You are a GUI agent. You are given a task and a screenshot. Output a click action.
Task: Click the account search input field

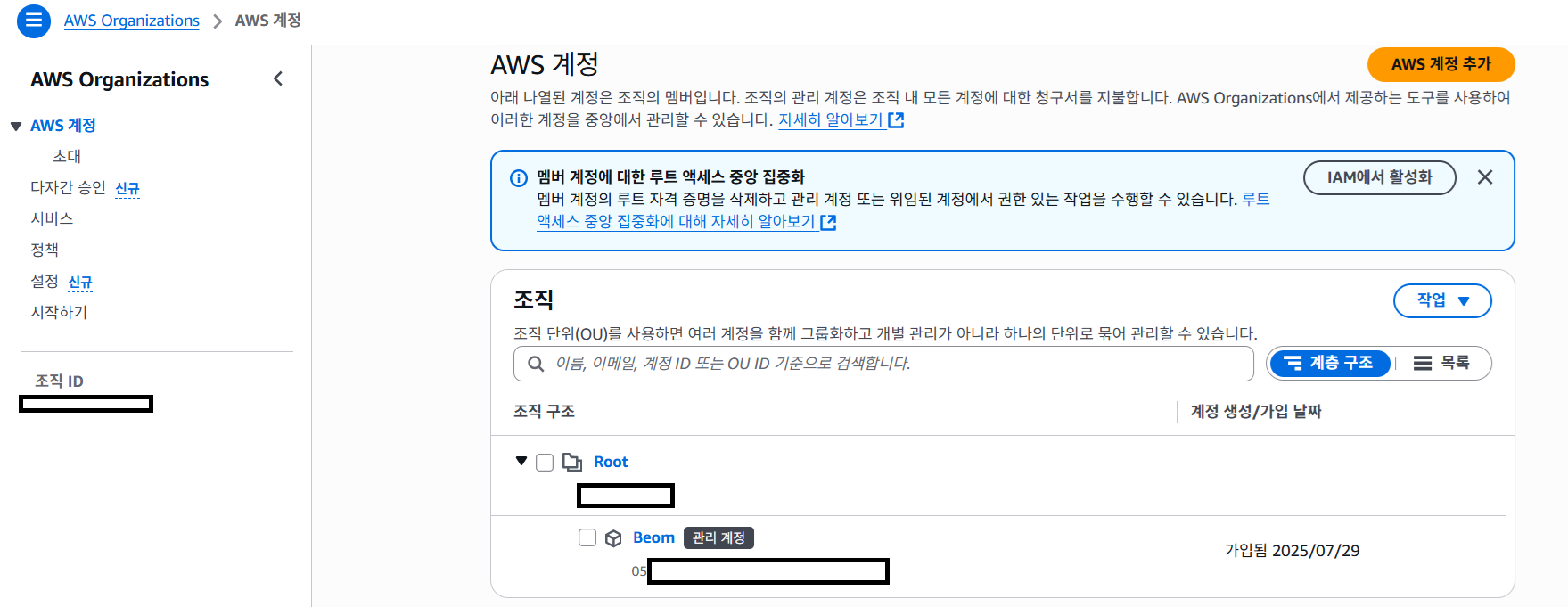891,364
